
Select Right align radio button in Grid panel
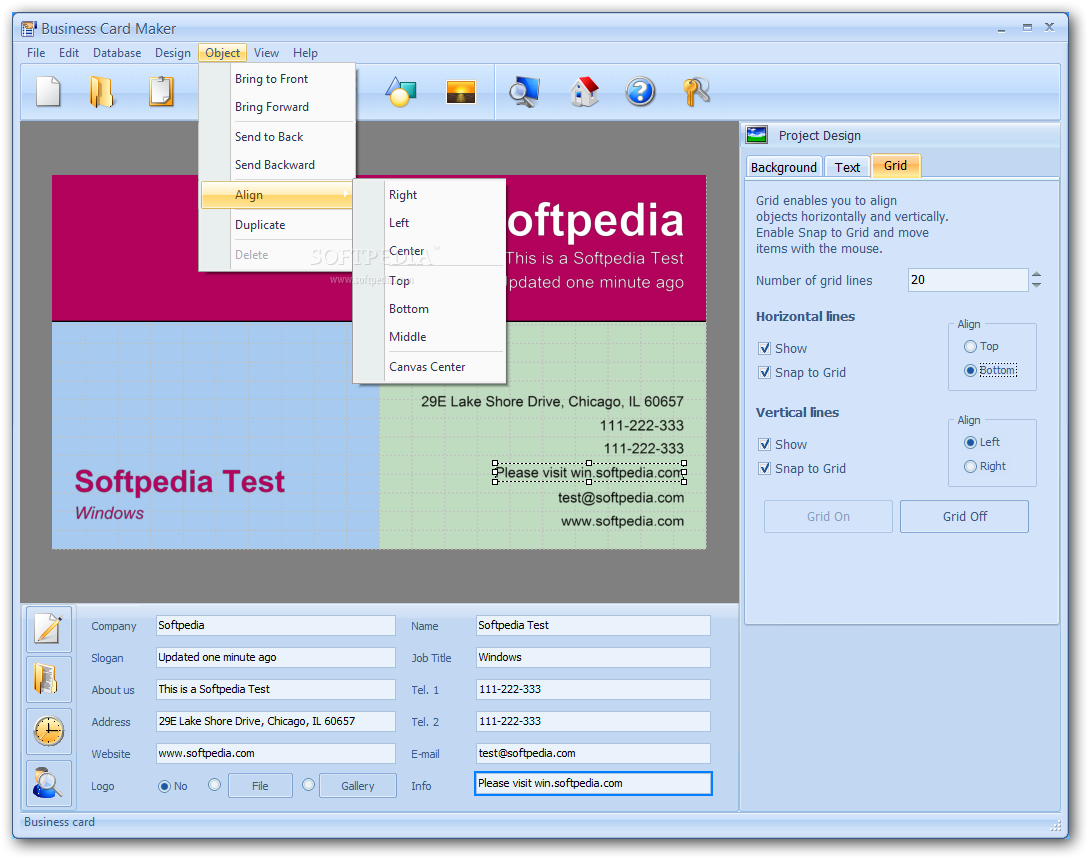point(970,467)
